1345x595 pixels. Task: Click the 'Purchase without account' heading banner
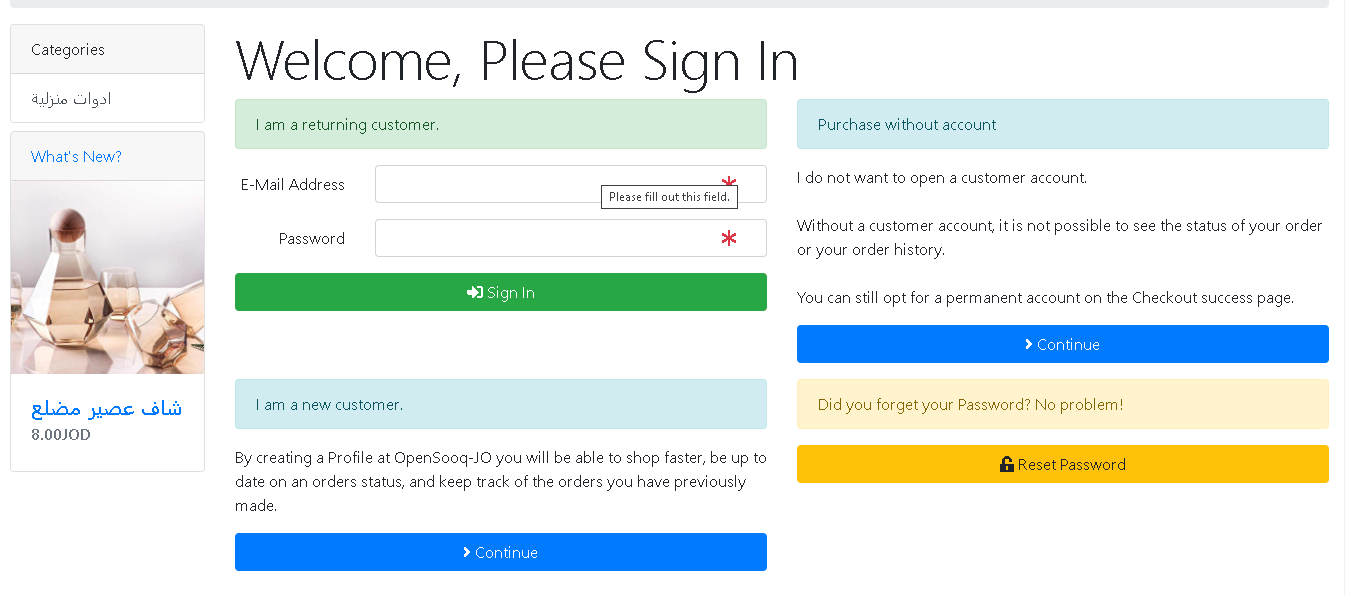(1063, 124)
